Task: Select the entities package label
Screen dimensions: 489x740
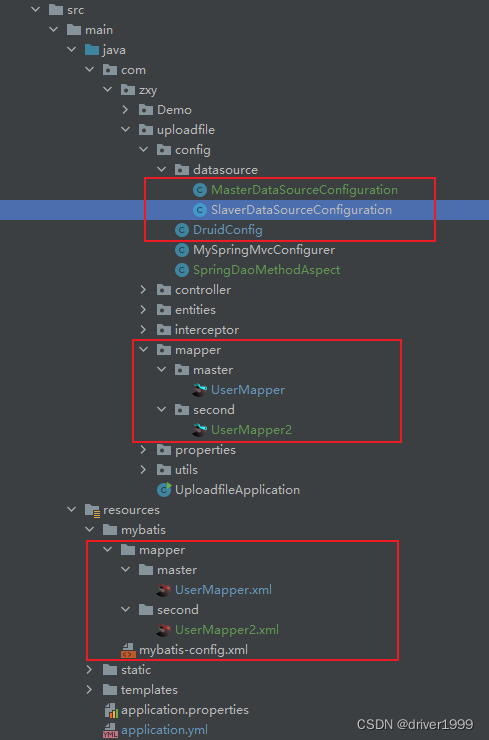Action: 195,310
